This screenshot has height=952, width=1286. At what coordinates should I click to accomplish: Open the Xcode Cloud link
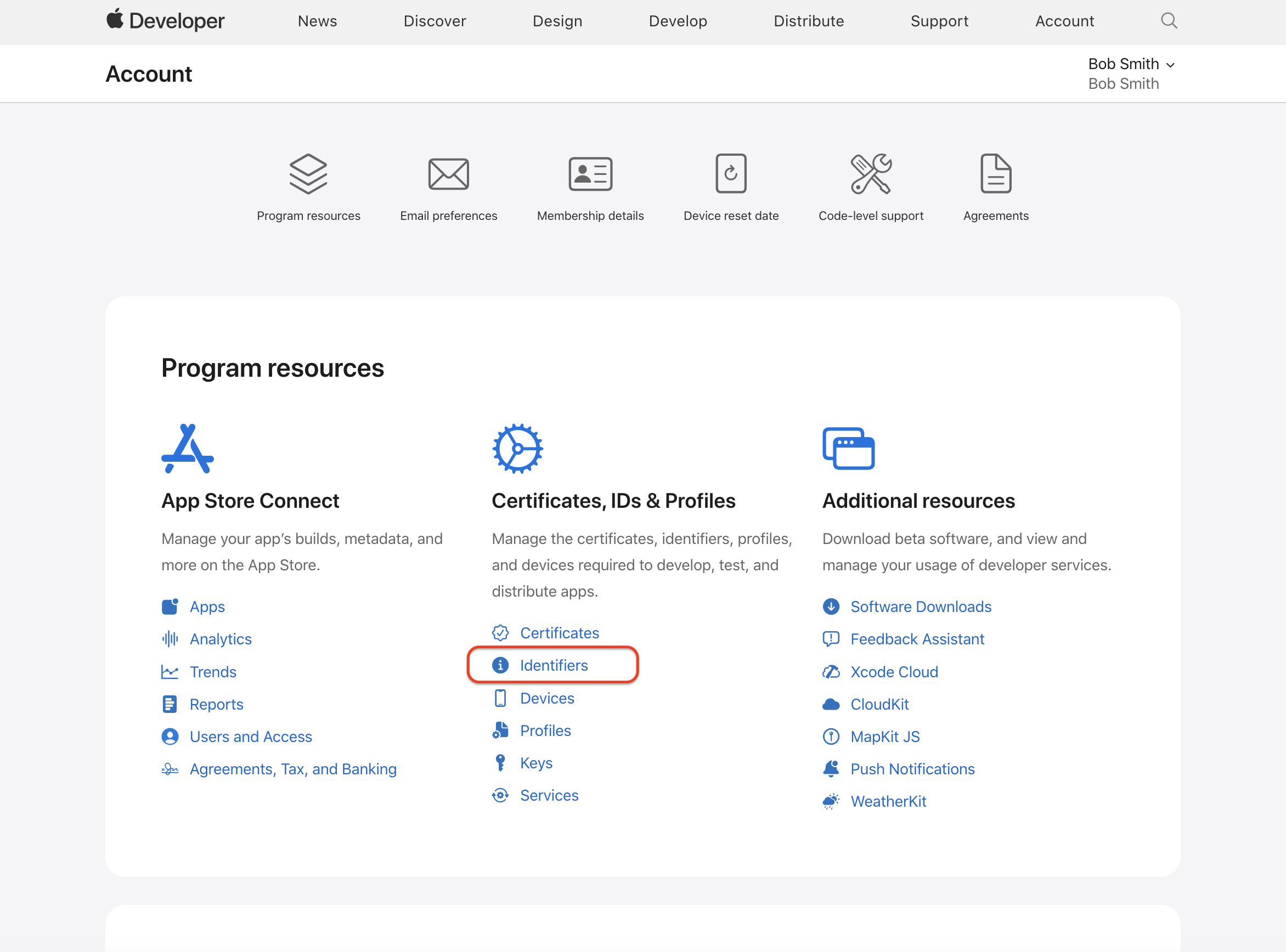(x=895, y=672)
